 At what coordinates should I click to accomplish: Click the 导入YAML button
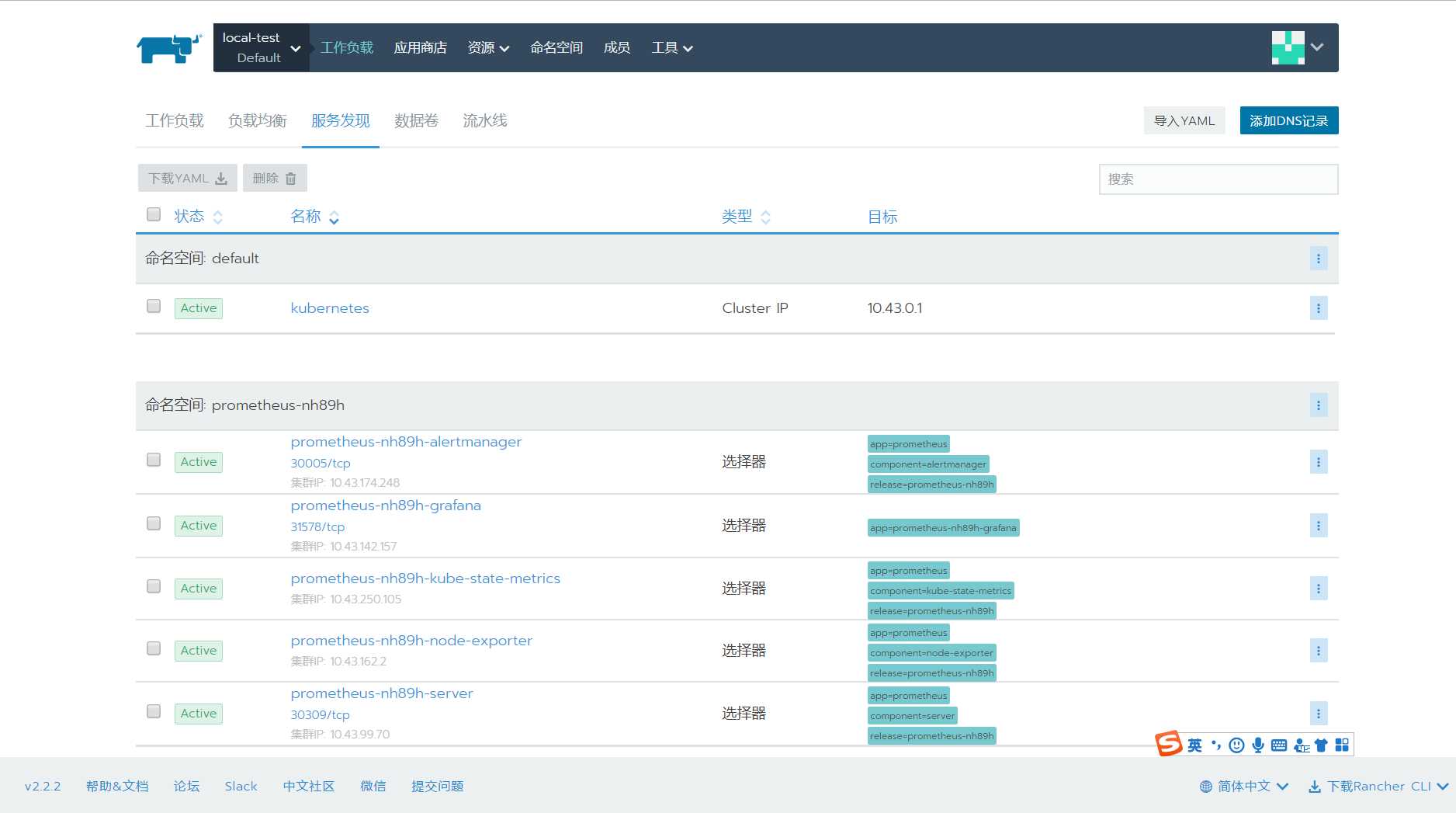coord(1184,120)
